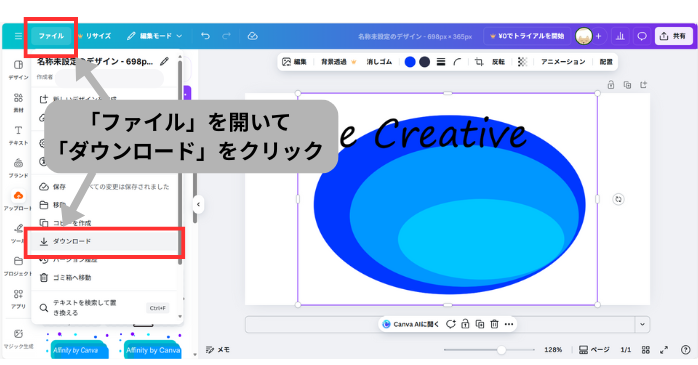Click the 128% zoom percentage
The height and width of the screenshot is (365, 698).
tap(553, 350)
